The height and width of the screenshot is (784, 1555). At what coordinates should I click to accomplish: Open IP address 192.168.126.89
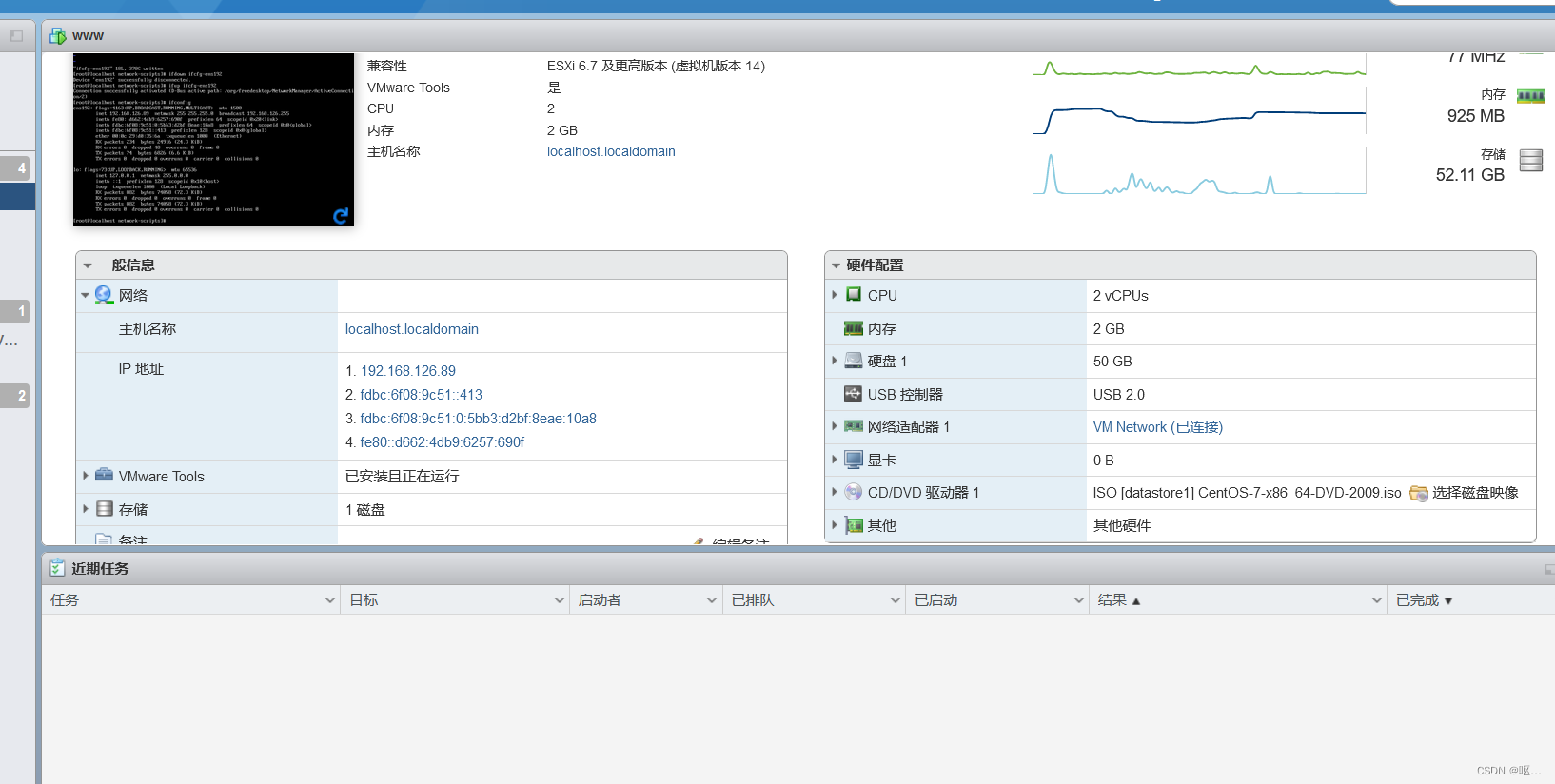tap(408, 371)
